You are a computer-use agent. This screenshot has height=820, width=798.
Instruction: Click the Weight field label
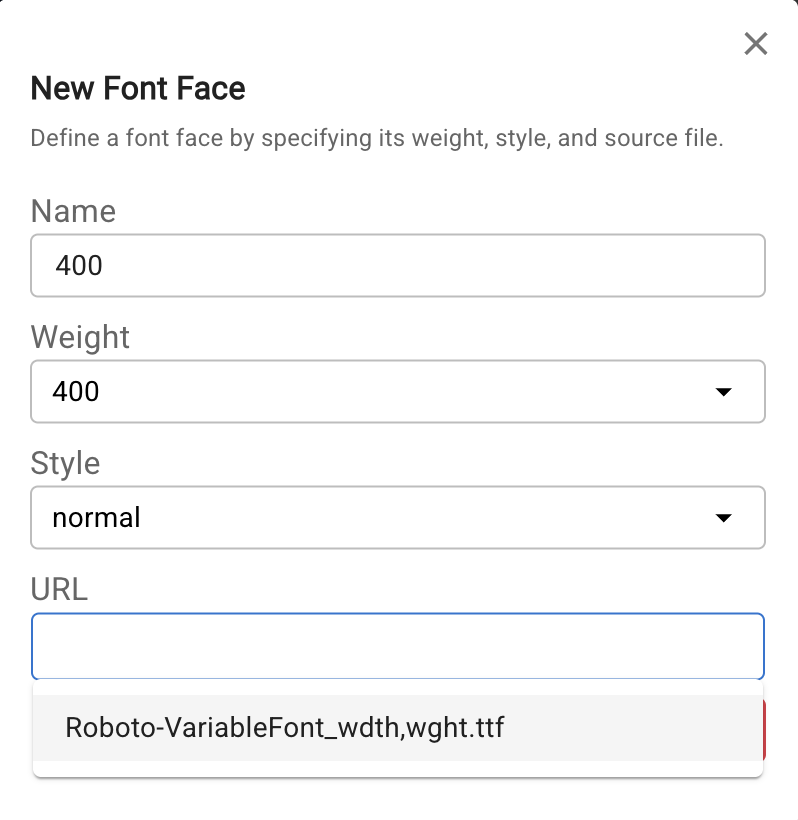tap(80, 337)
